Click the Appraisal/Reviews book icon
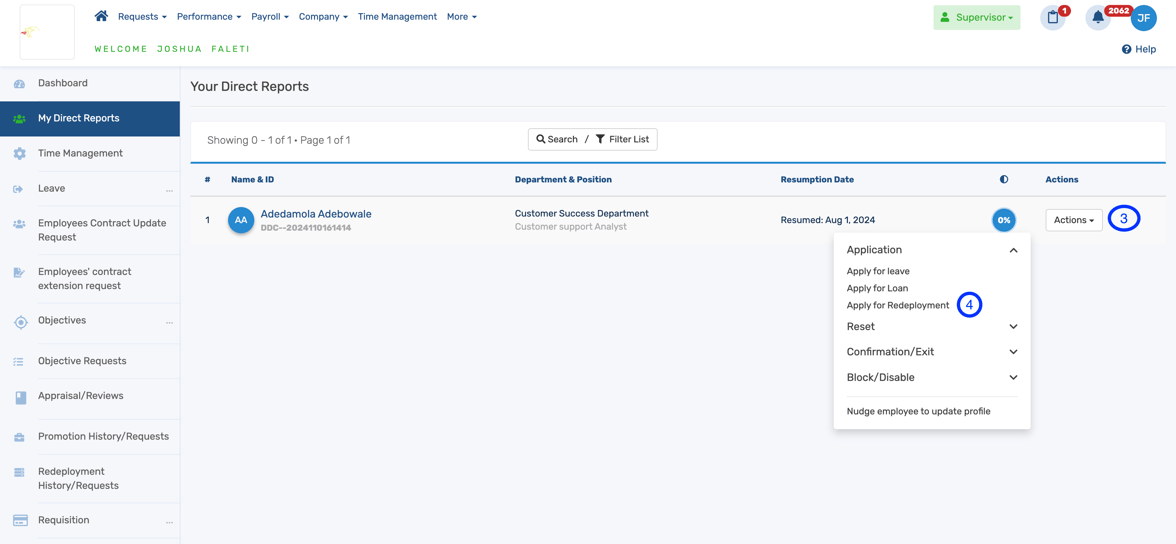 [x=20, y=398]
